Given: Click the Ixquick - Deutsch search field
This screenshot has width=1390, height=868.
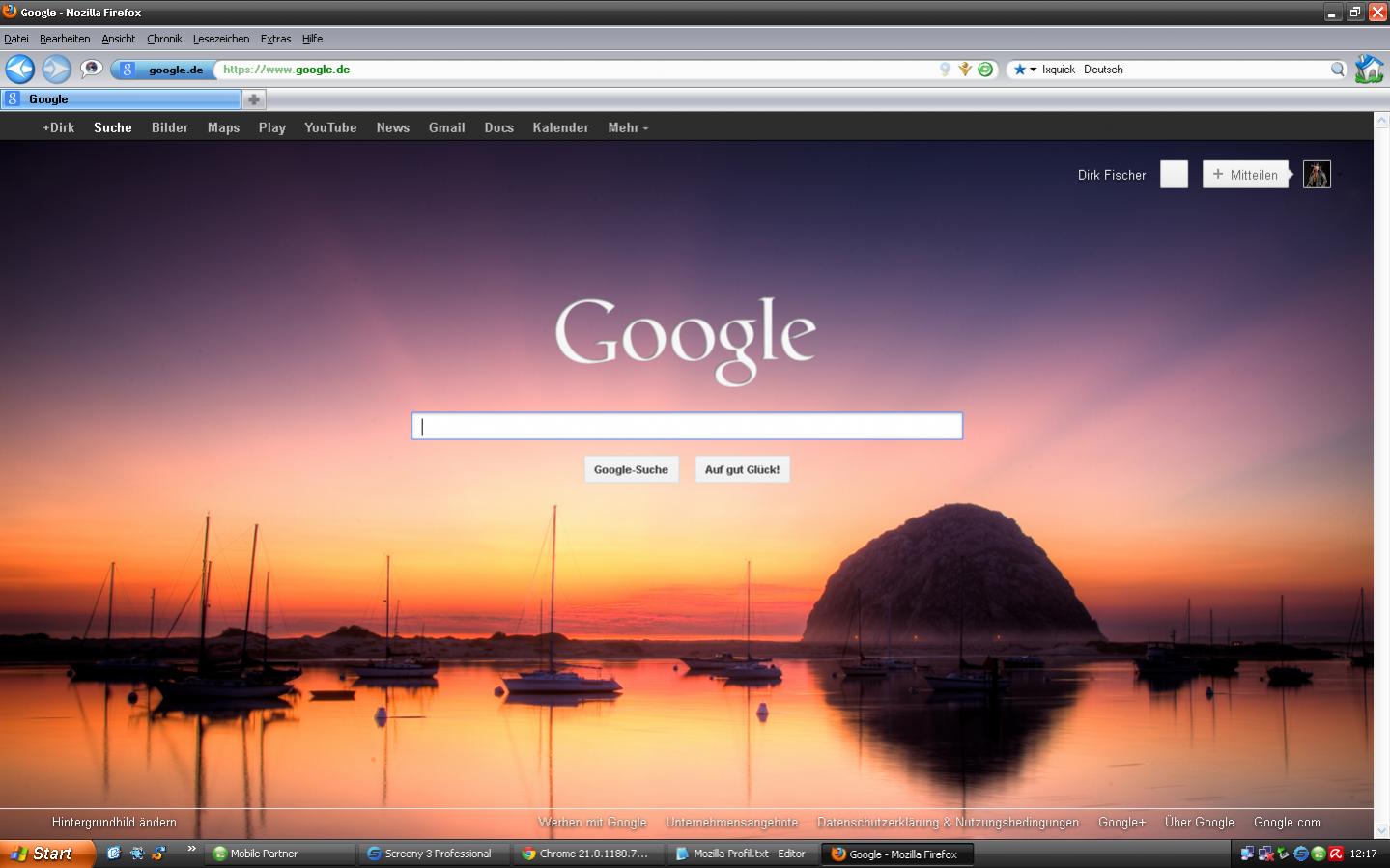Looking at the screenshot, I should click(1183, 70).
